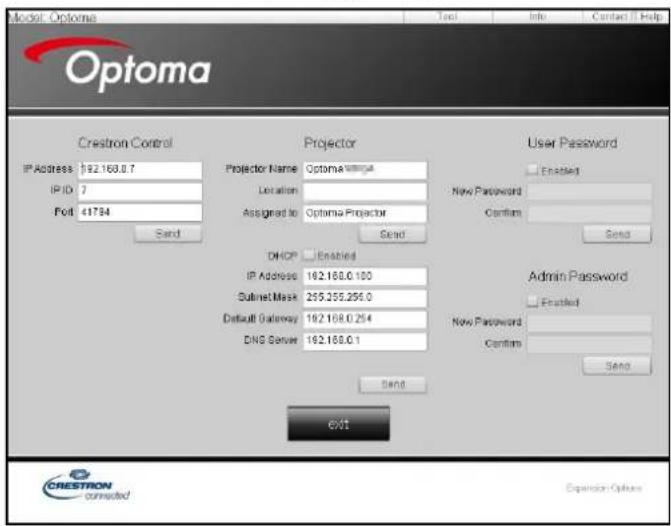Click the Assigned to field
671x526 pixels.
point(365,213)
